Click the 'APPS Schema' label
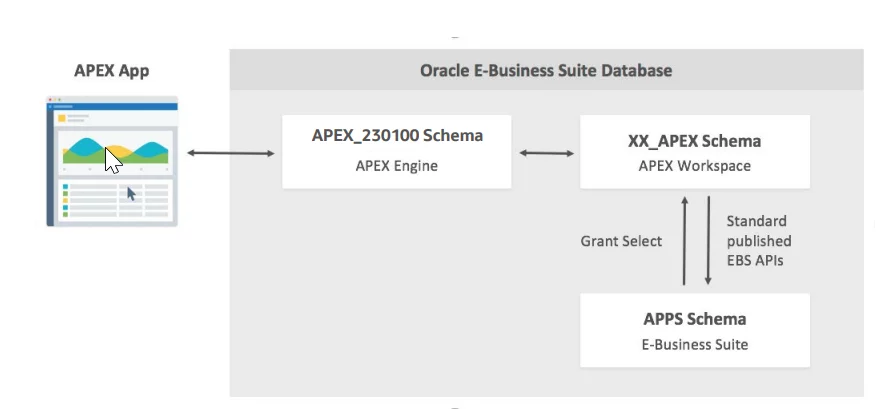 pyautogui.click(x=694, y=319)
